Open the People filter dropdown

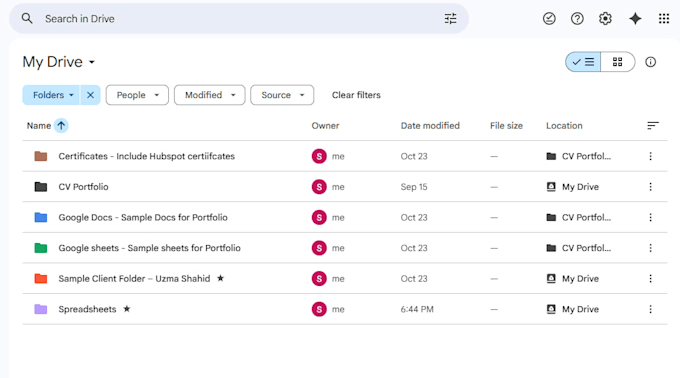(137, 95)
